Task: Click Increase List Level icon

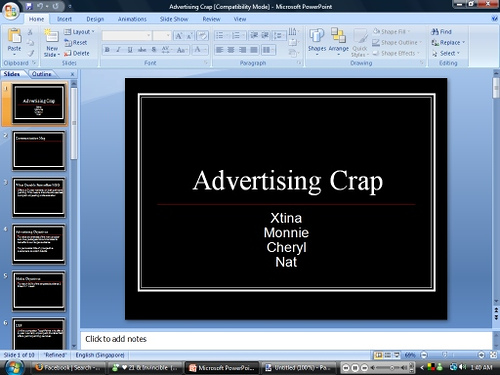Action: [265, 35]
